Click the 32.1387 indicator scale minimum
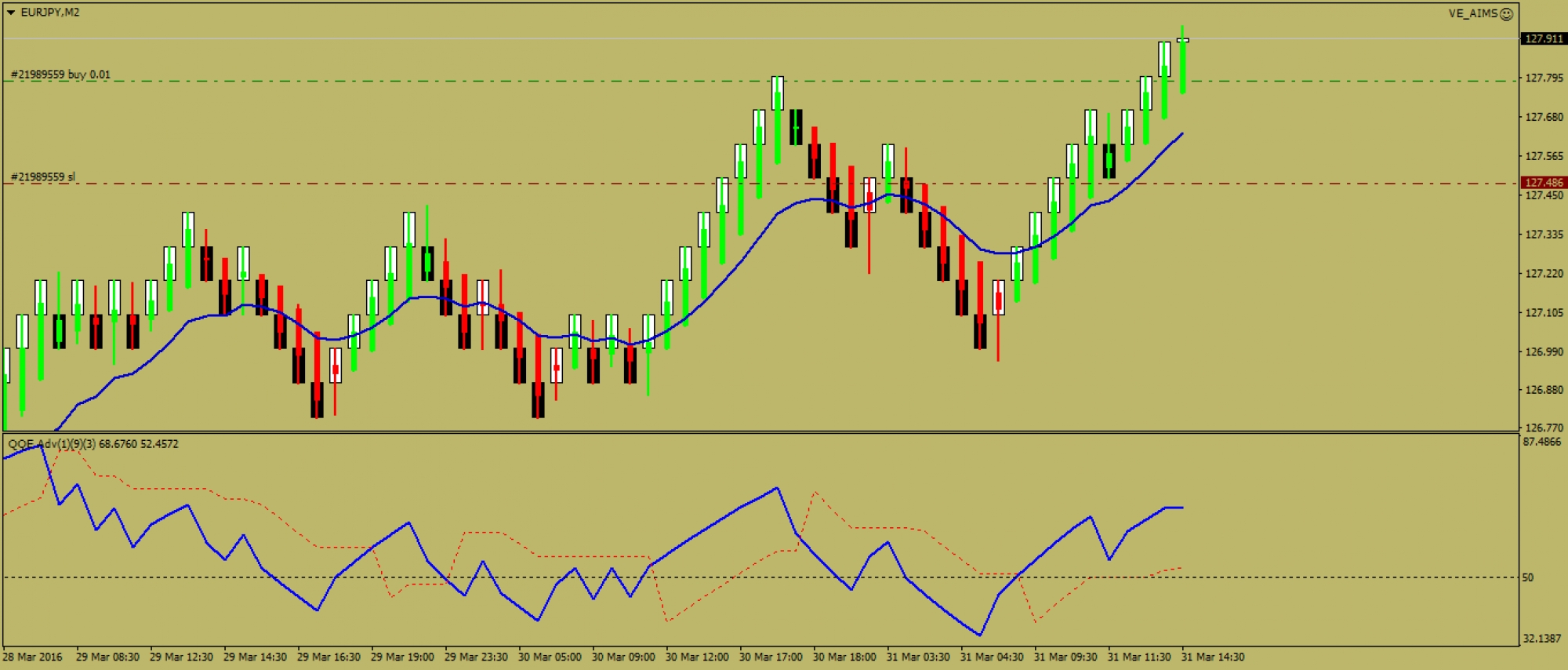The image size is (1568, 670). pyautogui.click(x=1541, y=639)
